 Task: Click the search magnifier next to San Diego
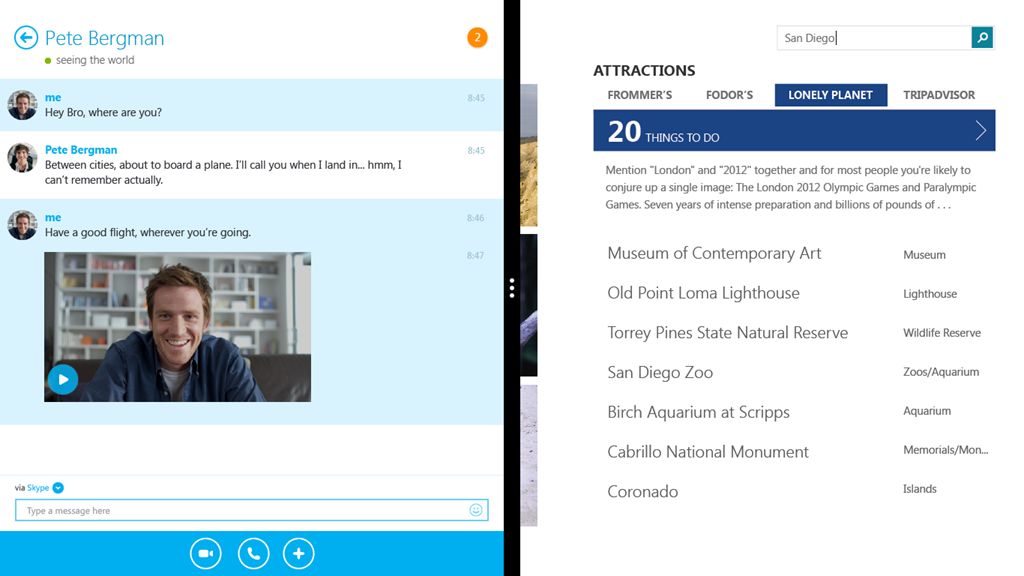click(x=982, y=38)
